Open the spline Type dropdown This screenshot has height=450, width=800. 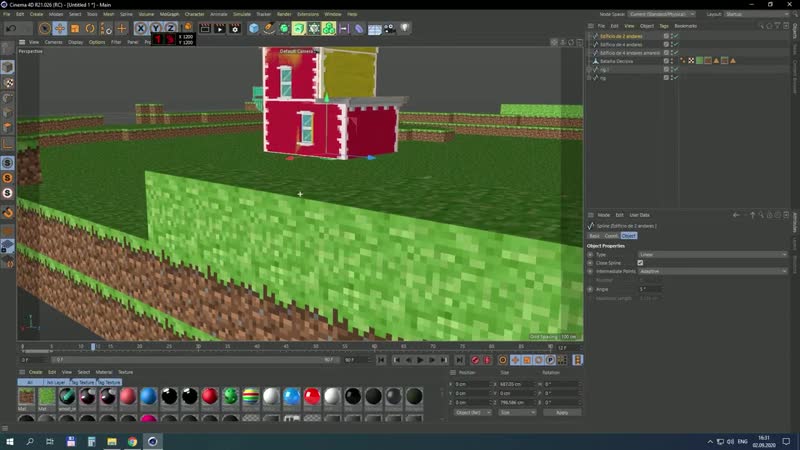(712, 254)
